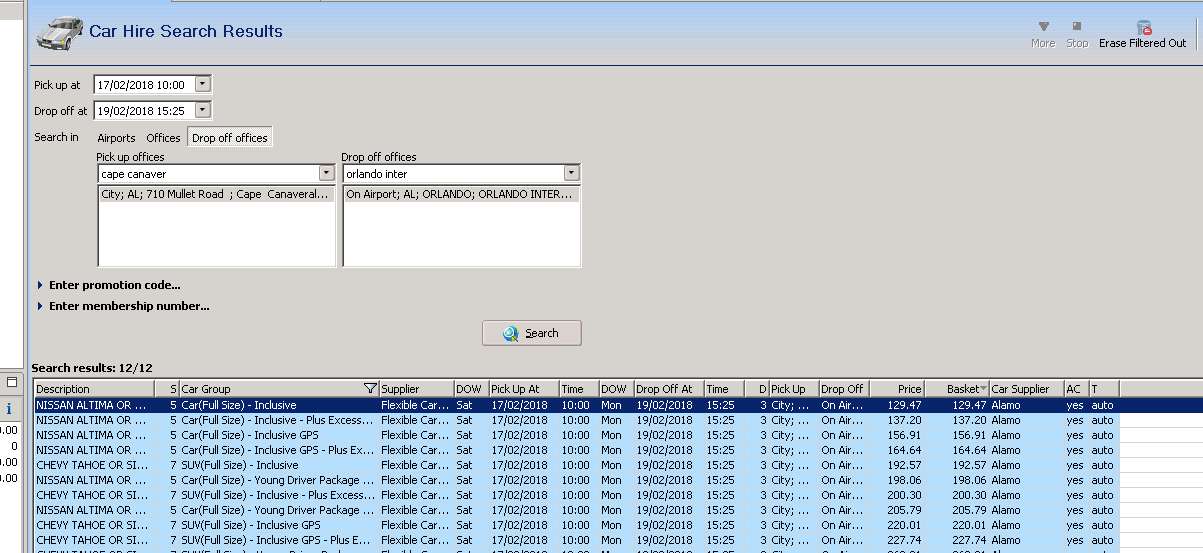Click the sort arrow in Basket column header

tap(984, 389)
